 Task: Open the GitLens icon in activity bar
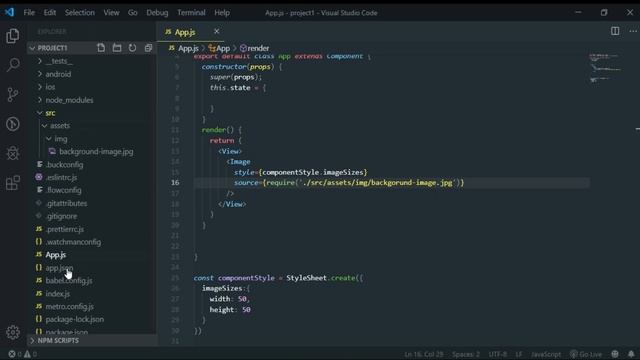click(13, 124)
